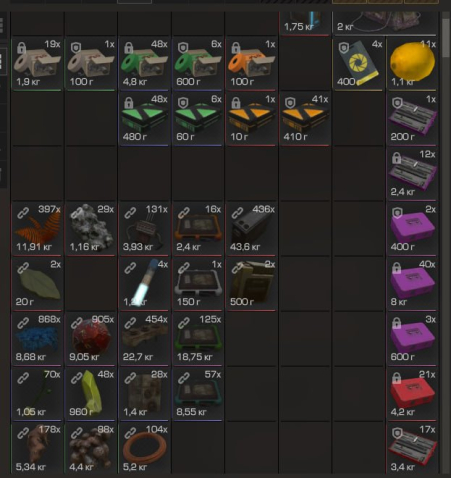
Task: Select the locked green tape box 48x
Action: (x=144, y=64)
